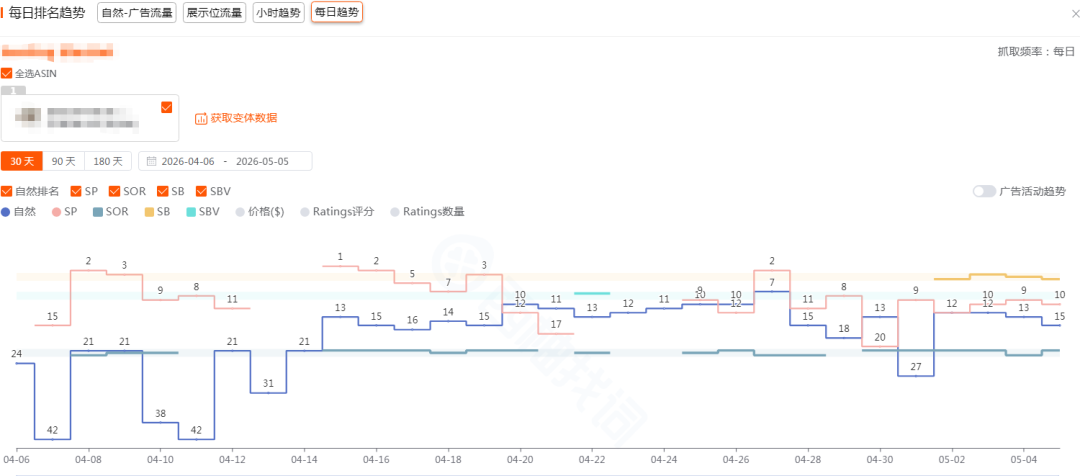1080x476 pixels.
Task: Toggle the 全选ASIN checkbox
Action: 7,73
